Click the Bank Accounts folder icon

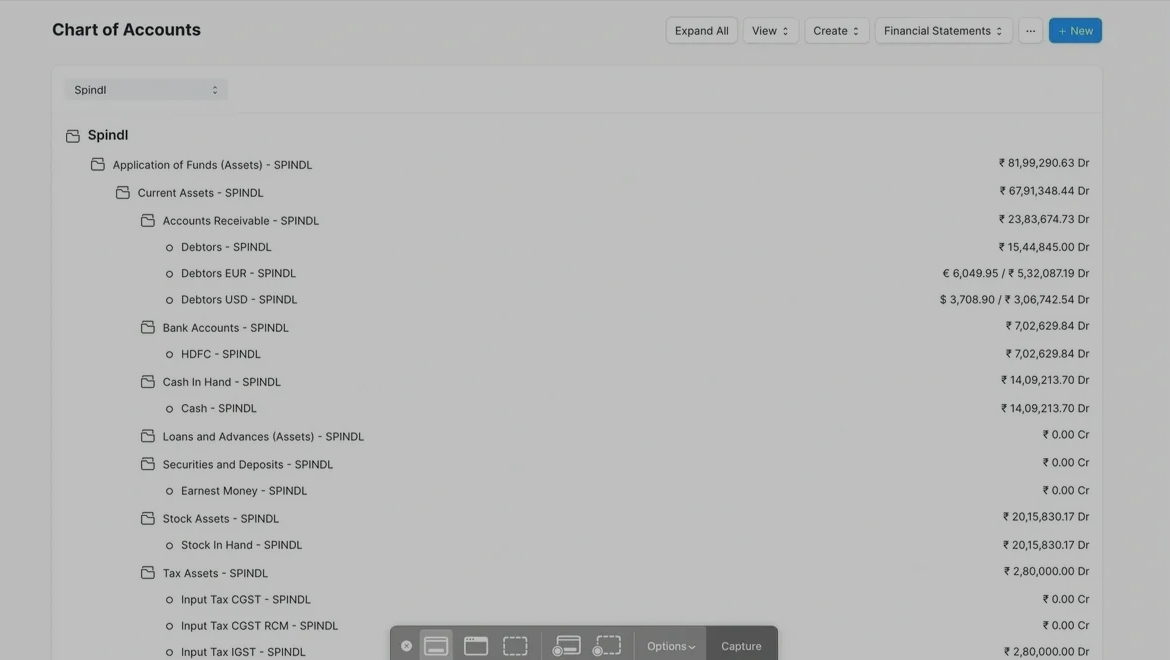[x=148, y=327]
